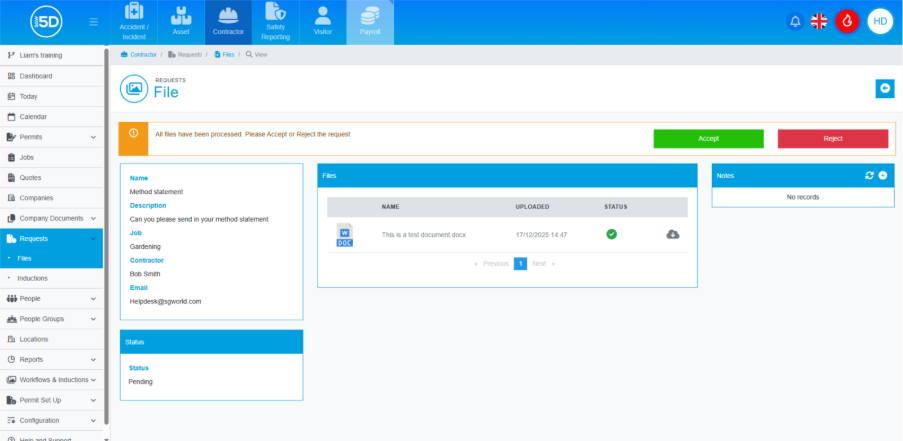Refresh the Notes panel
This screenshot has height=441, width=903.
click(x=870, y=175)
